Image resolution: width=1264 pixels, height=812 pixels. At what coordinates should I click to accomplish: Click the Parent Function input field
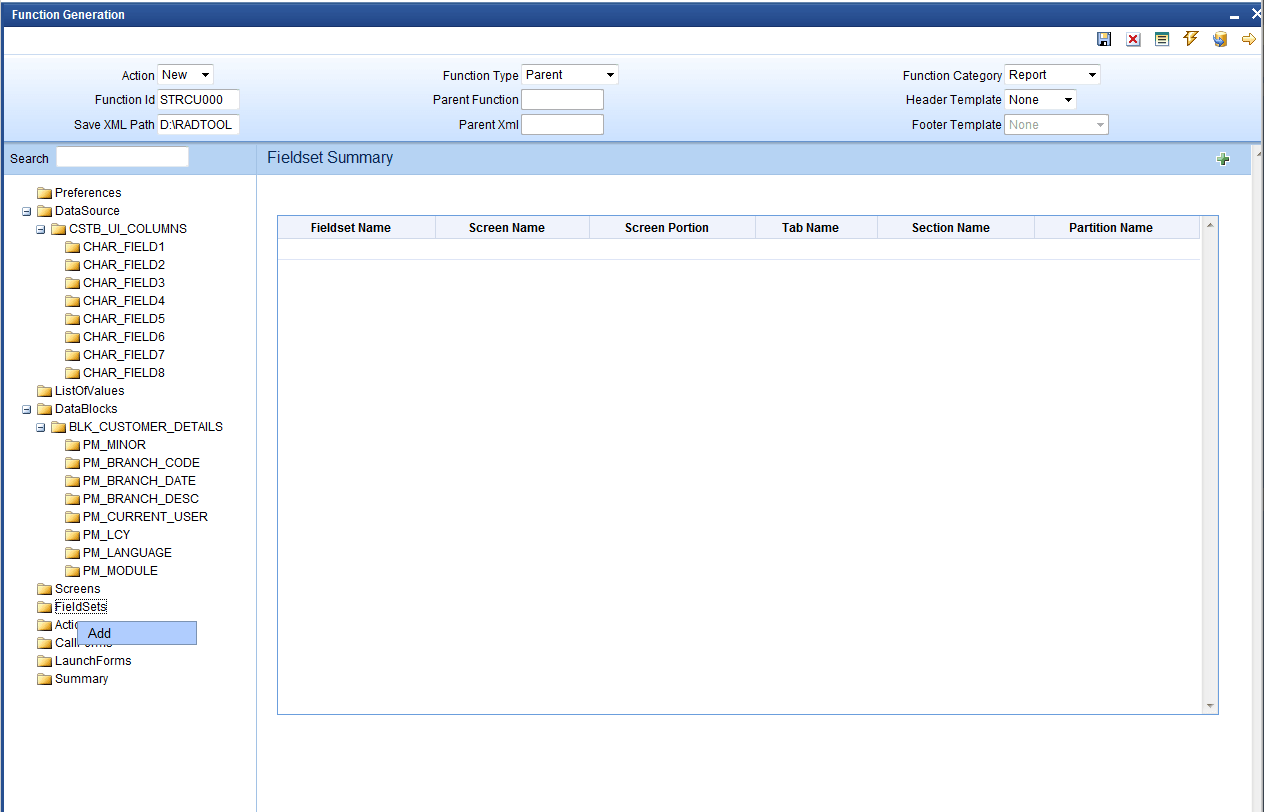tap(563, 100)
